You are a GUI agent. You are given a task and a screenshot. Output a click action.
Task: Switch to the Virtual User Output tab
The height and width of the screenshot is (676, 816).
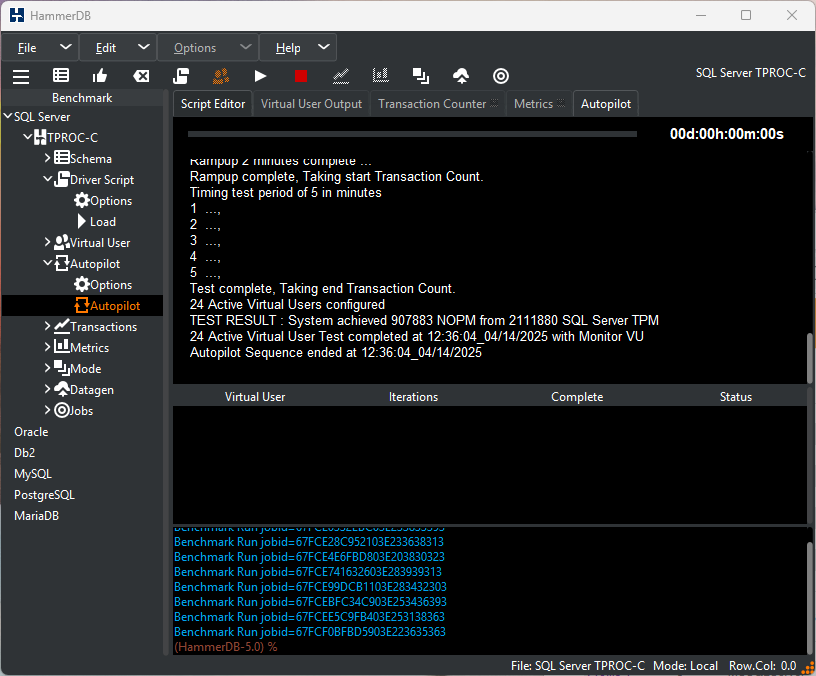[x=311, y=104]
